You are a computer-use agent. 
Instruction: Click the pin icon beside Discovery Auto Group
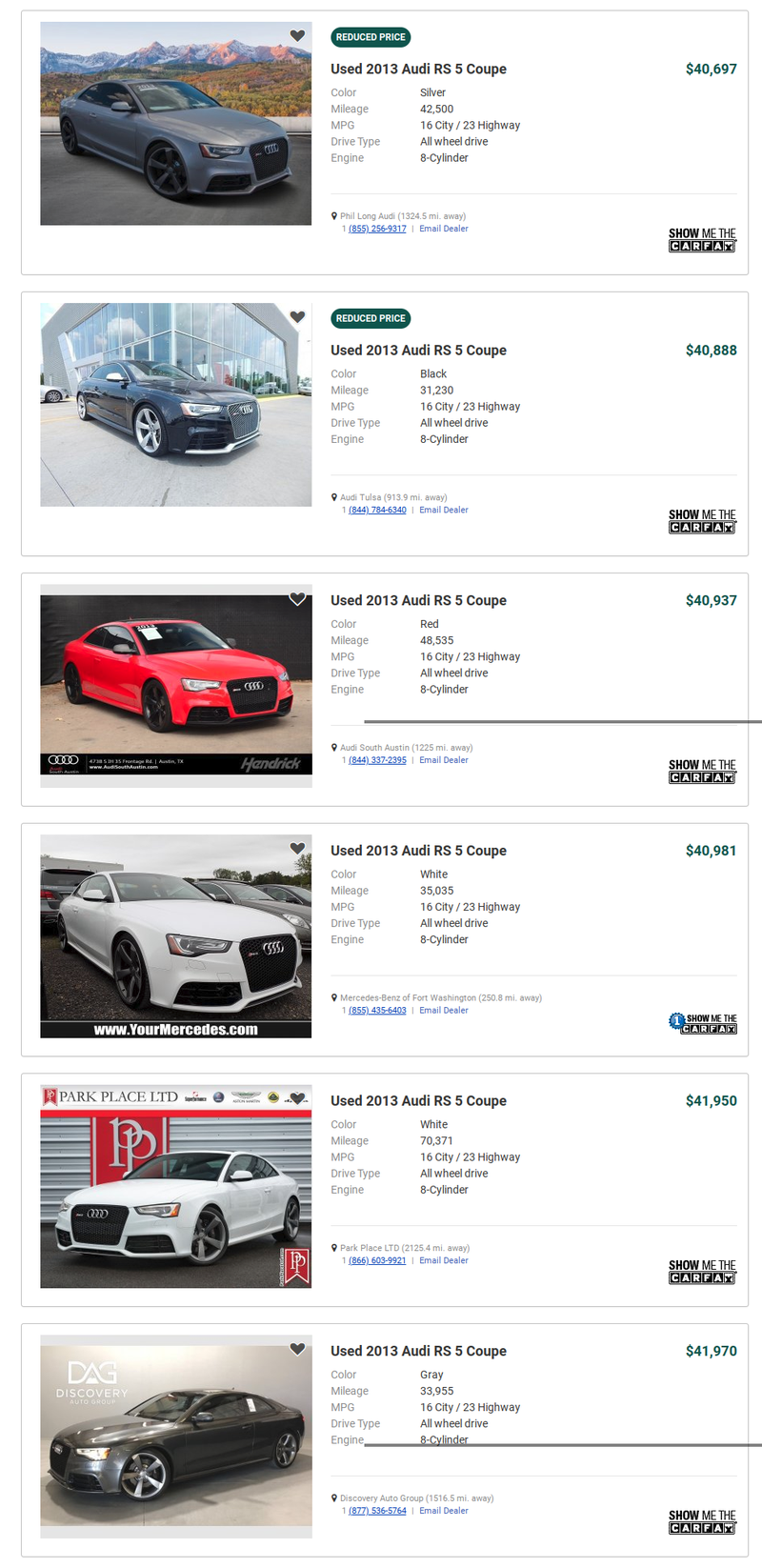pos(334,1498)
